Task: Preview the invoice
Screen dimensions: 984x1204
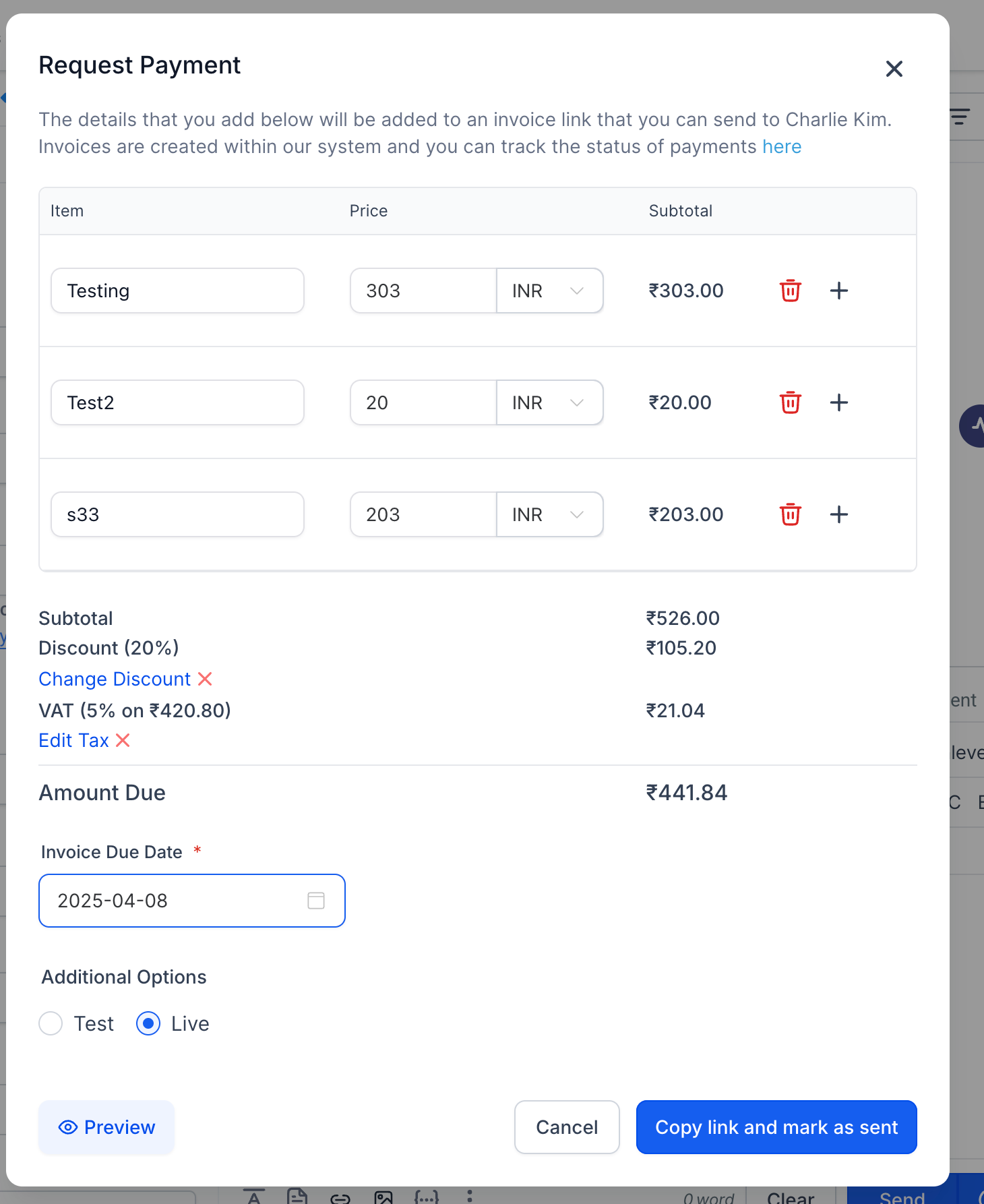Action: [106, 1127]
